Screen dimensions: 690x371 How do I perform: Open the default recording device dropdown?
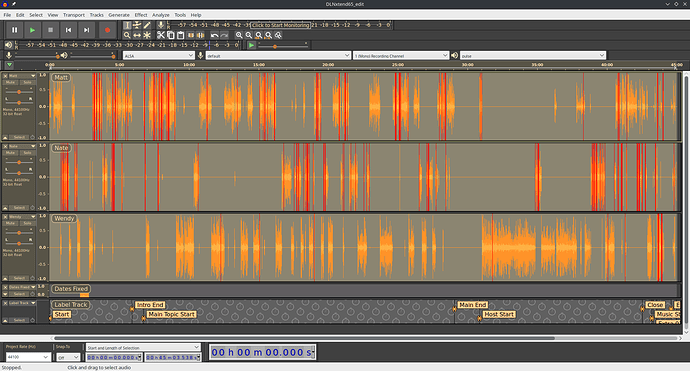(278, 55)
